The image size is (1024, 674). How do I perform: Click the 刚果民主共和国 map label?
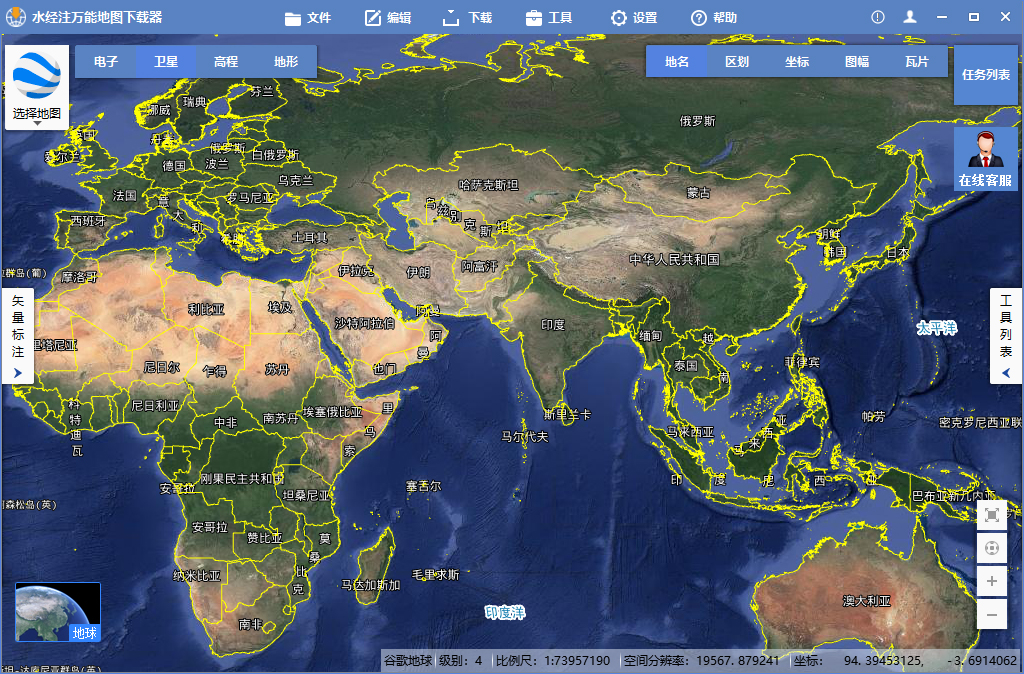pos(242,479)
